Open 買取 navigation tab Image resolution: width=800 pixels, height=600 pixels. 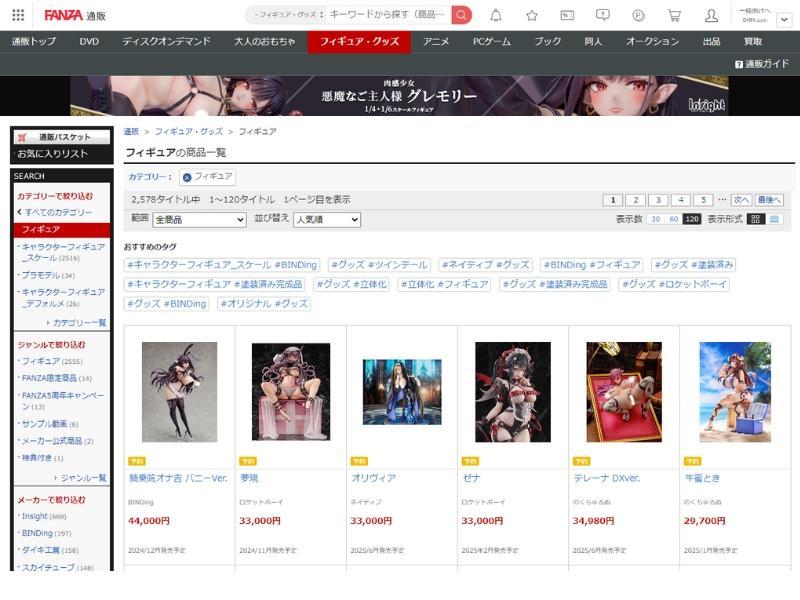click(x=753, y=42)
